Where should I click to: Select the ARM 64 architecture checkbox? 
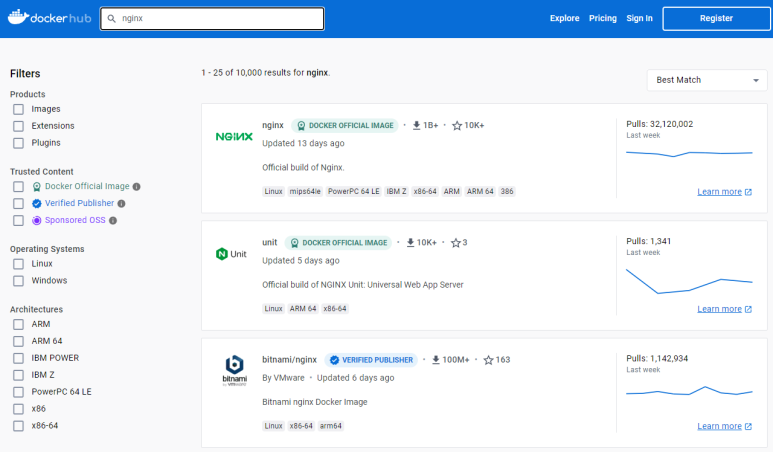click(x=18, y=341)
